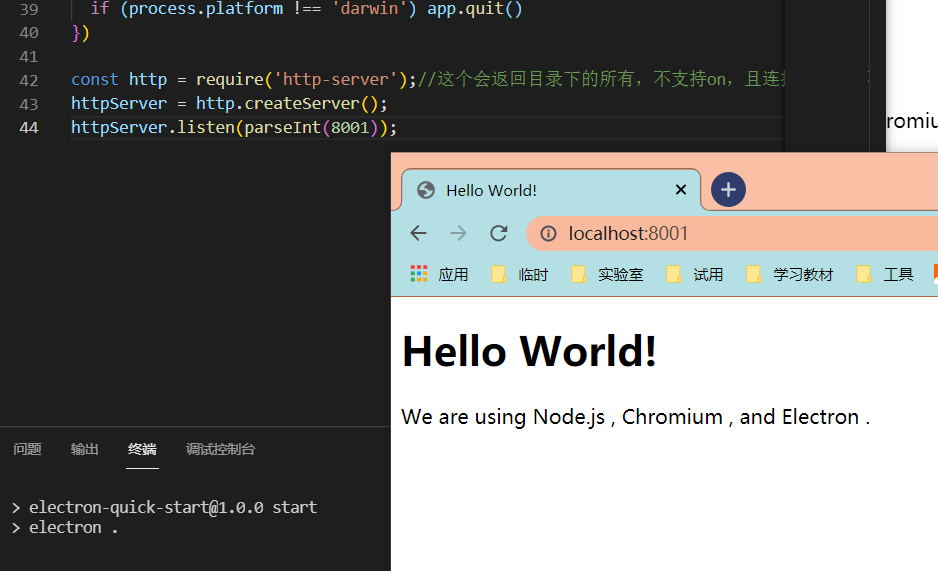This screenshot has height=571, width=938.
Task: Click the browser back arrow
Action: (x=418, y=233)
